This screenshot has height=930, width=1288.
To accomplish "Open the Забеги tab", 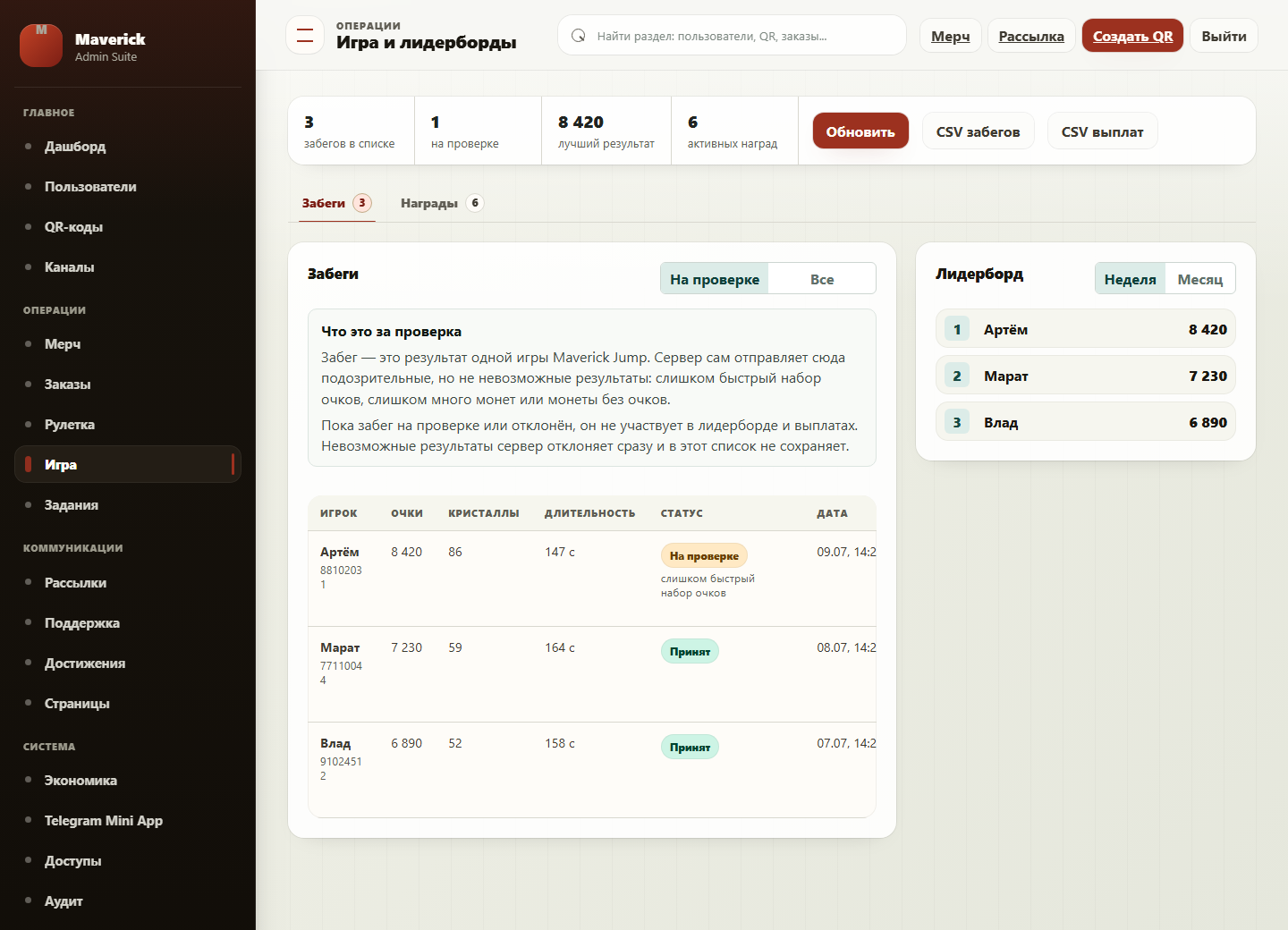I will (x=336, y=203).
